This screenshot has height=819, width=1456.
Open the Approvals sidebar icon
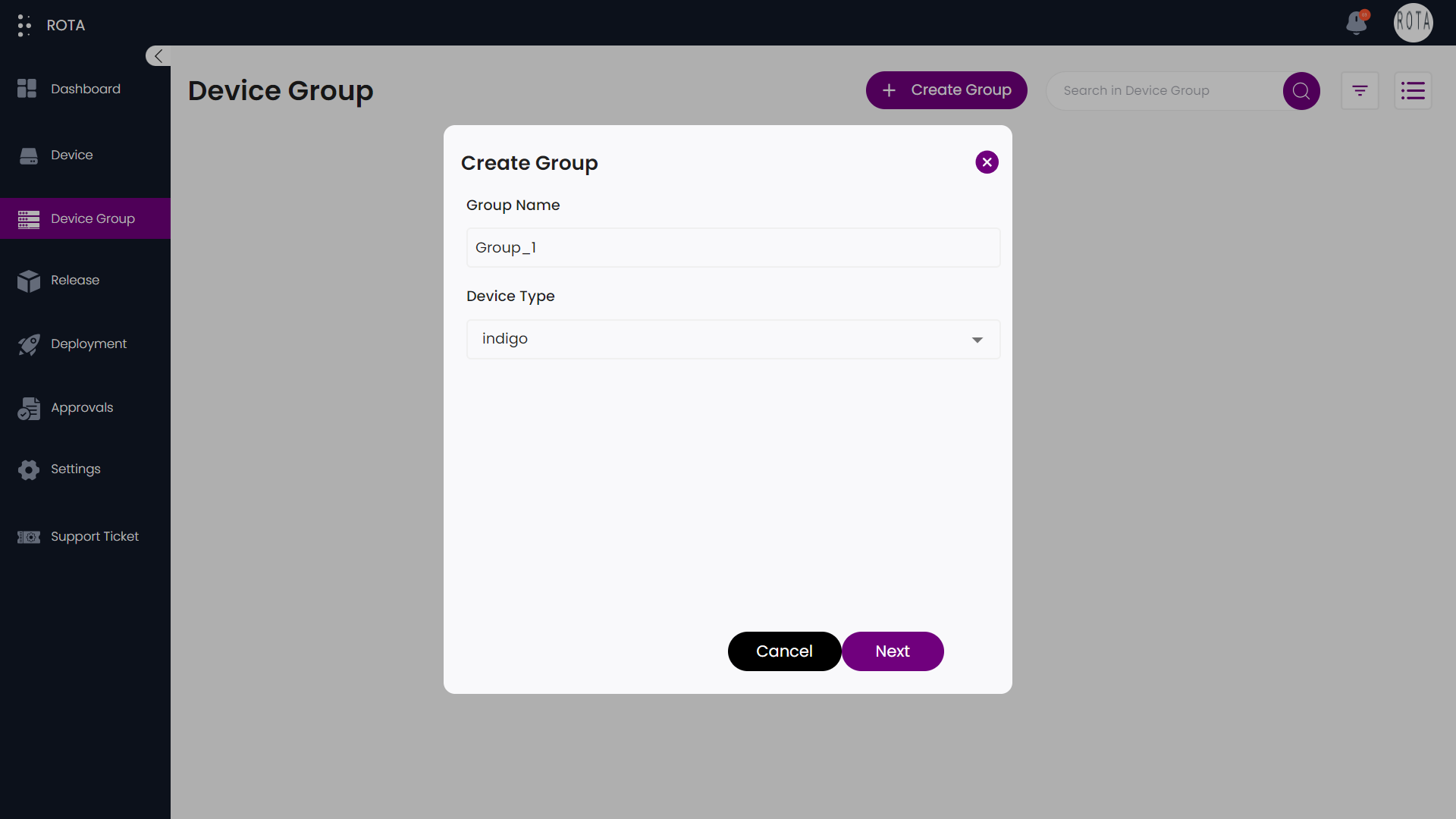(x=29, y=408)
